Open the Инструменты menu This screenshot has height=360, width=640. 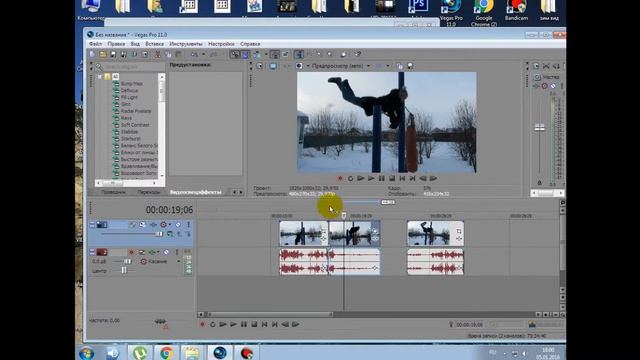[x=186, y=44]
